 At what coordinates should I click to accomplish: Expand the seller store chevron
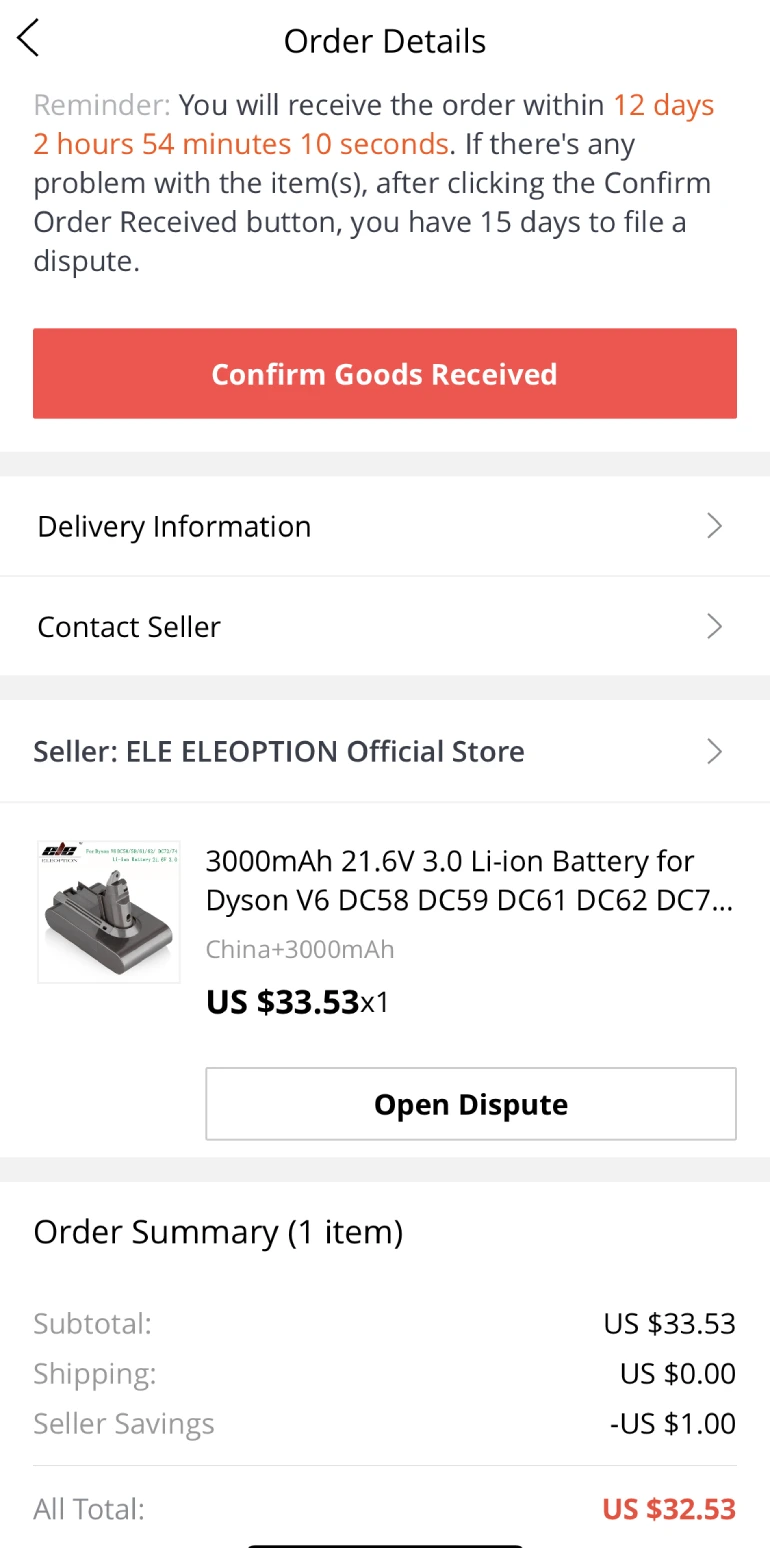[714, 751]
